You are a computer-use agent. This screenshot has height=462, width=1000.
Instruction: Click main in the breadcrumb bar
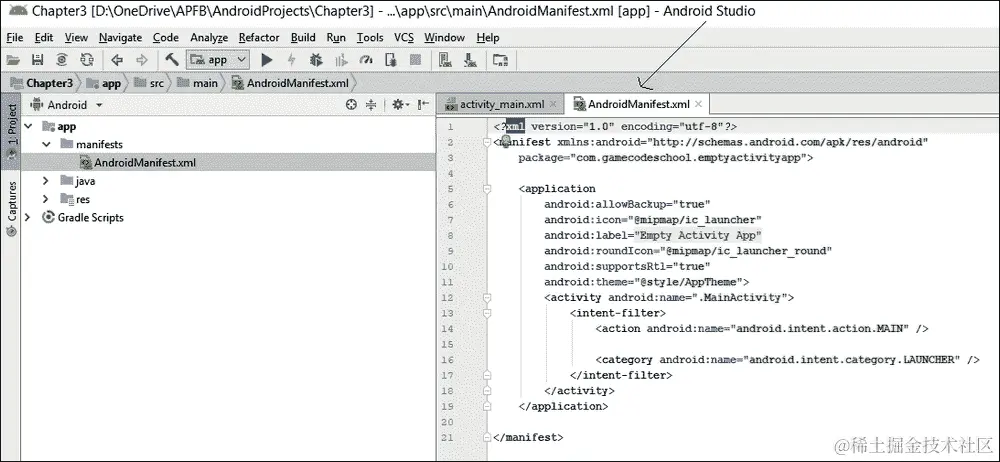[x=198, y=83]
